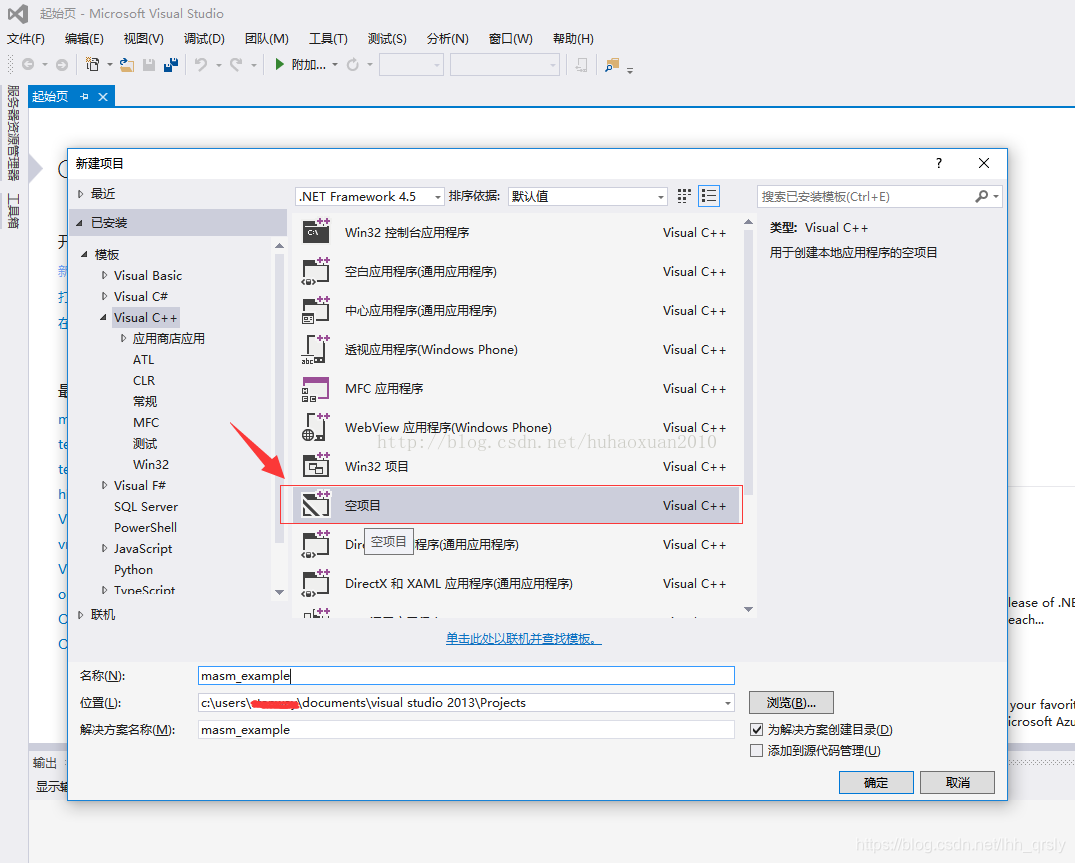This screenshot has width=1075, height=863.
Task: Open the 视图(V) menu
Action: click(144, 39)
